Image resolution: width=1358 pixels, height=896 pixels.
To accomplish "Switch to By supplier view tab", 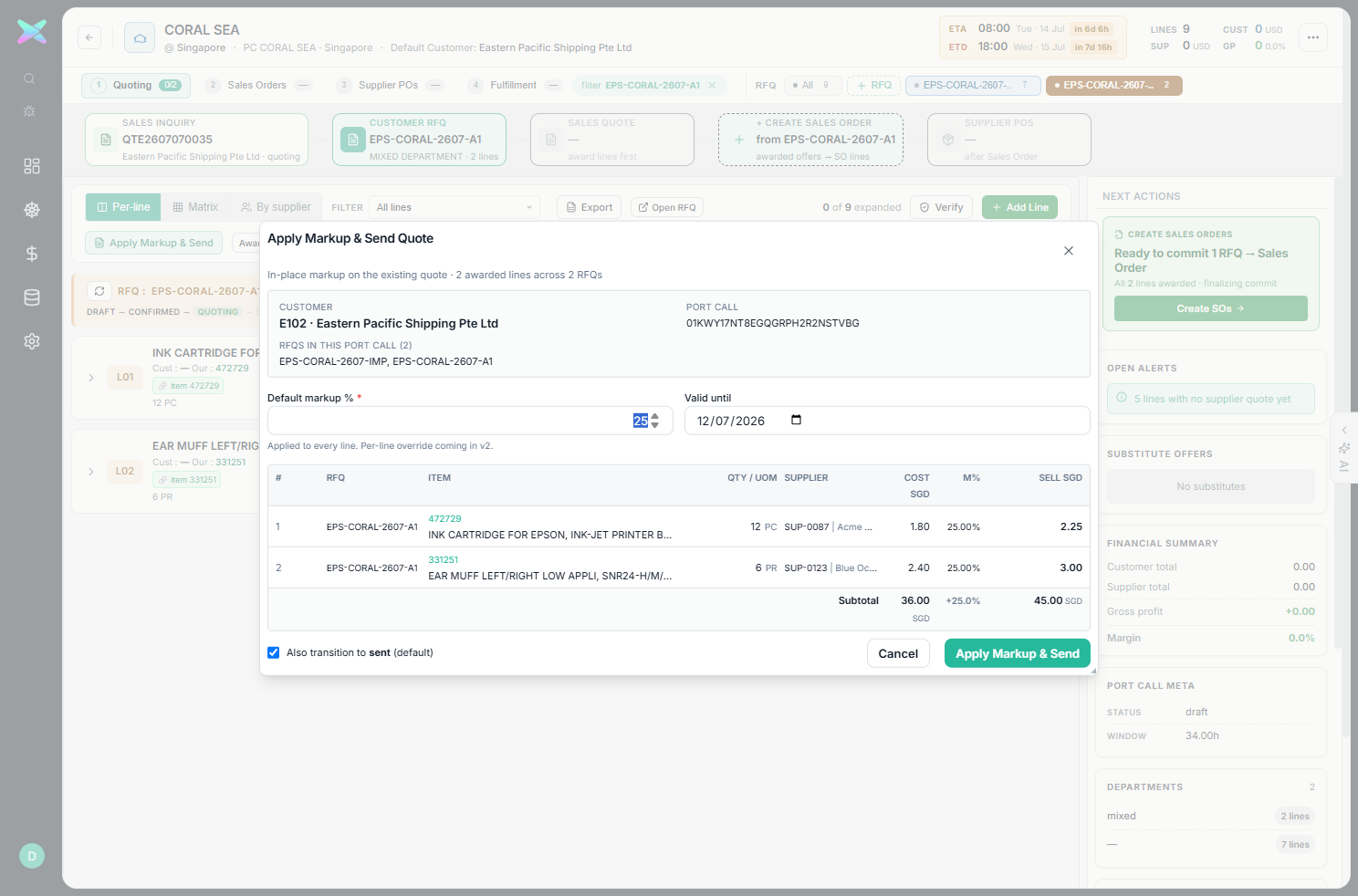I will click(x=276, y=207).
